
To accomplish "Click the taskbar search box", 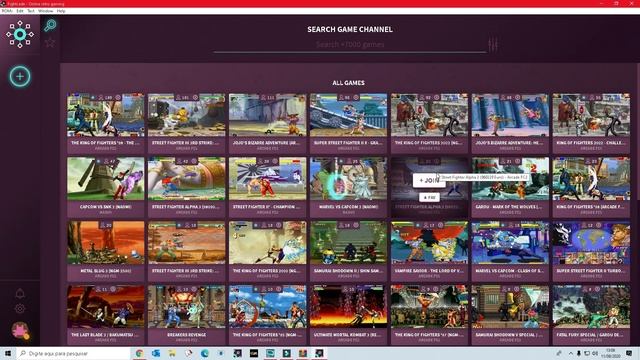I will click(73, 353).
